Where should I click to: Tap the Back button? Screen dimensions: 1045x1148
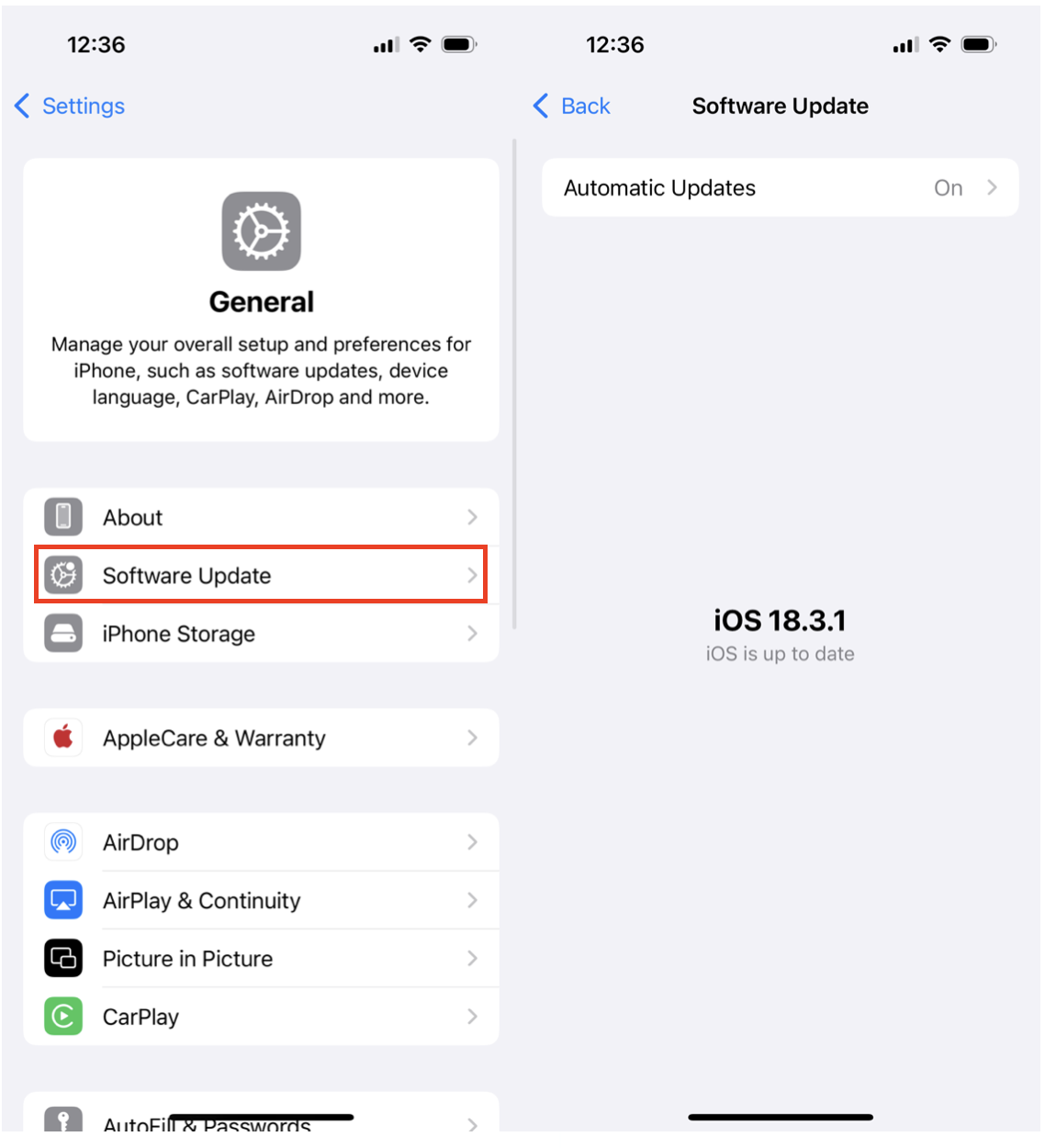tap(571, 106)
